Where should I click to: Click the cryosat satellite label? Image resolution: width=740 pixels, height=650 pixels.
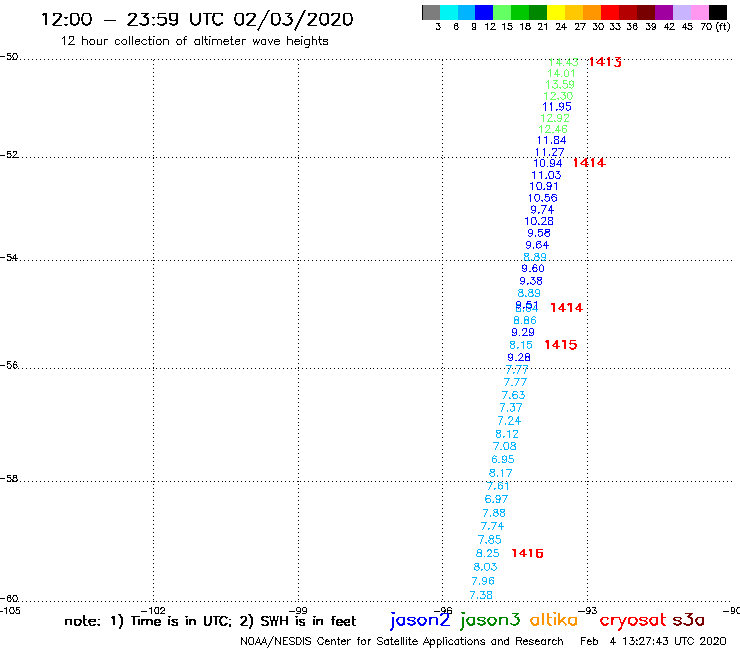coord(632,620)
